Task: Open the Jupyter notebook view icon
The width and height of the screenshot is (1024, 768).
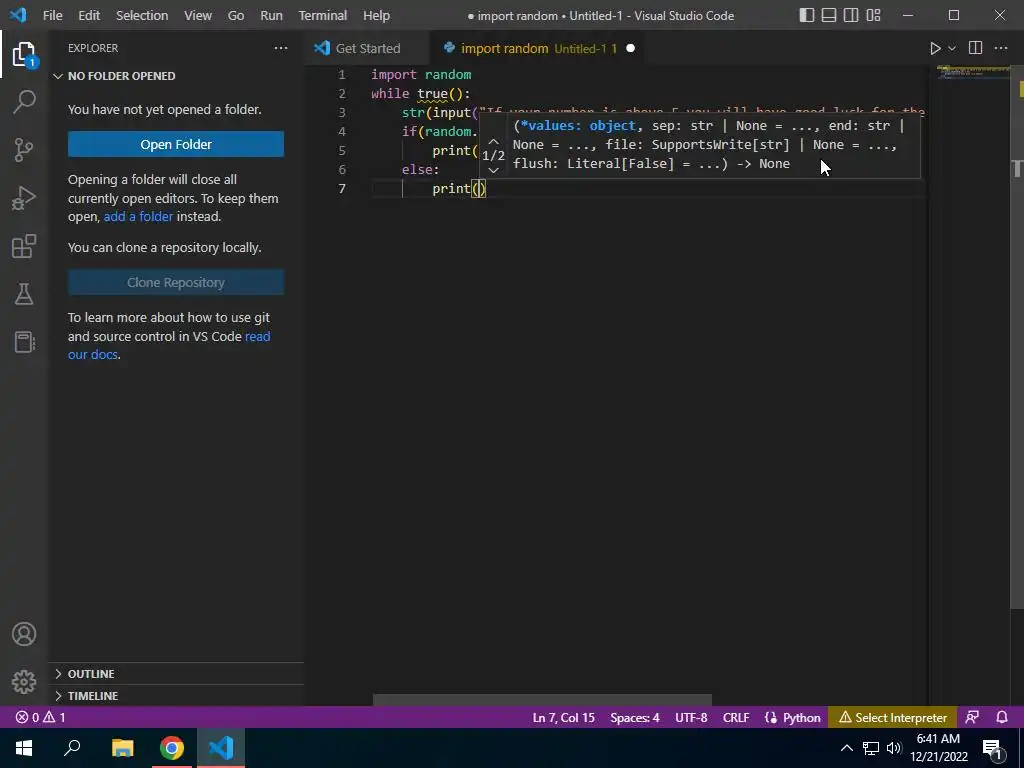Action: coord(24,342)
